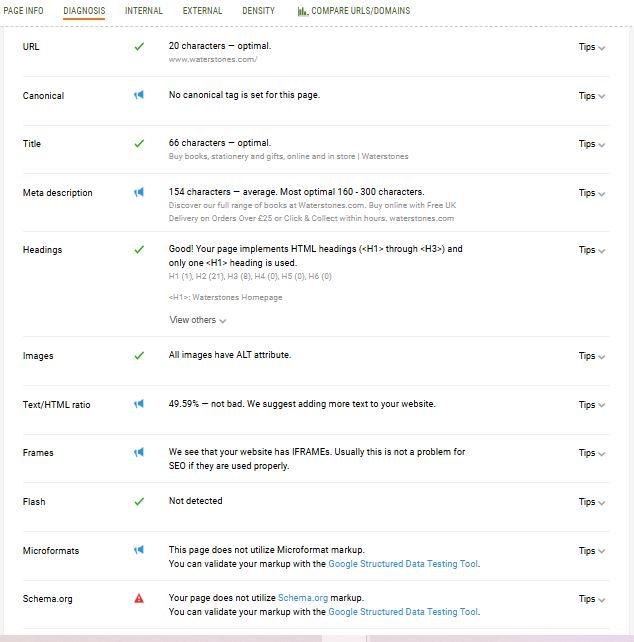Show Tips for the Images row

tap(591, 356)
